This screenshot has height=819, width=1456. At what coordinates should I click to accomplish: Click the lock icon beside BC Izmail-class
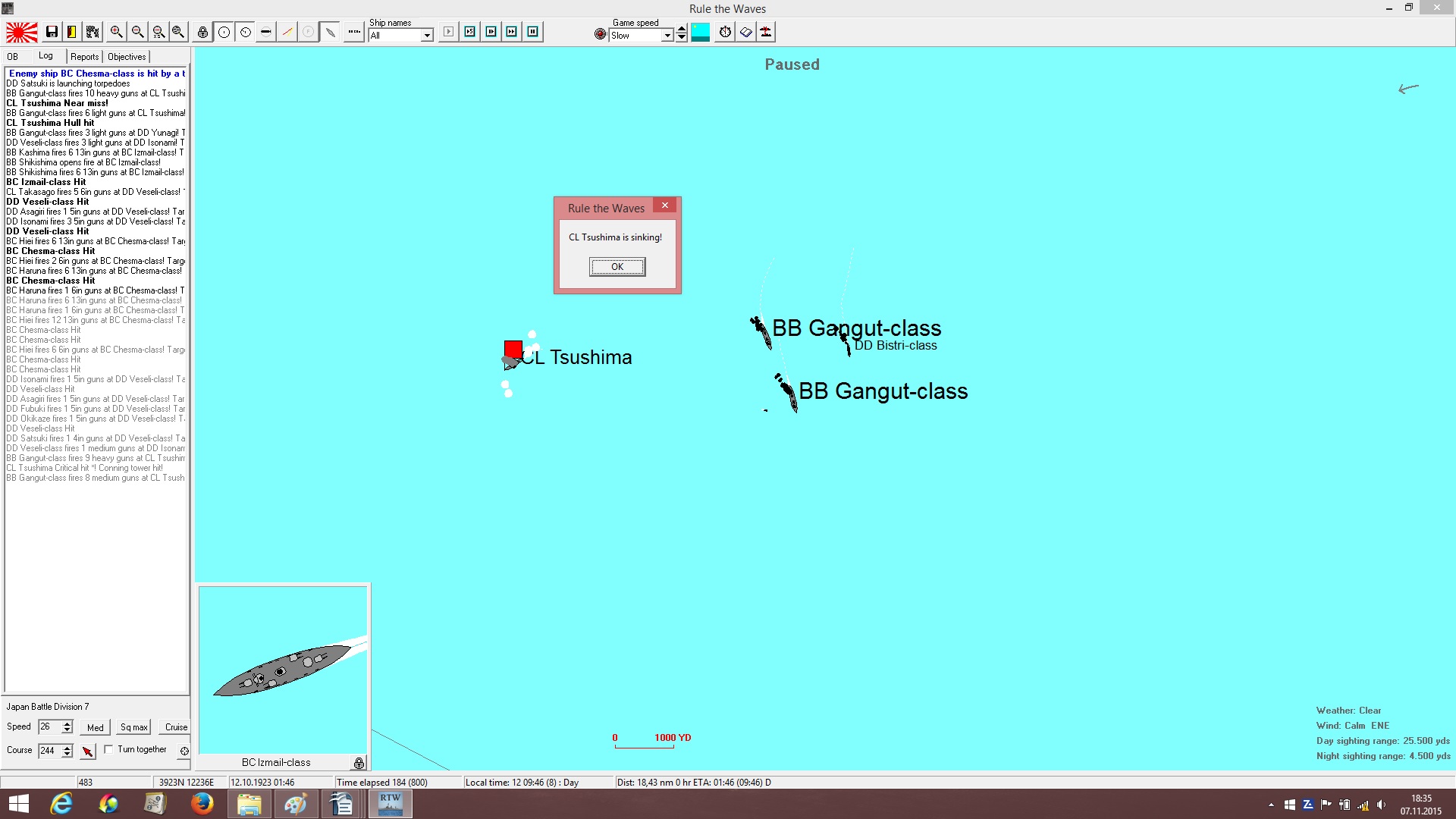(359, 763)
